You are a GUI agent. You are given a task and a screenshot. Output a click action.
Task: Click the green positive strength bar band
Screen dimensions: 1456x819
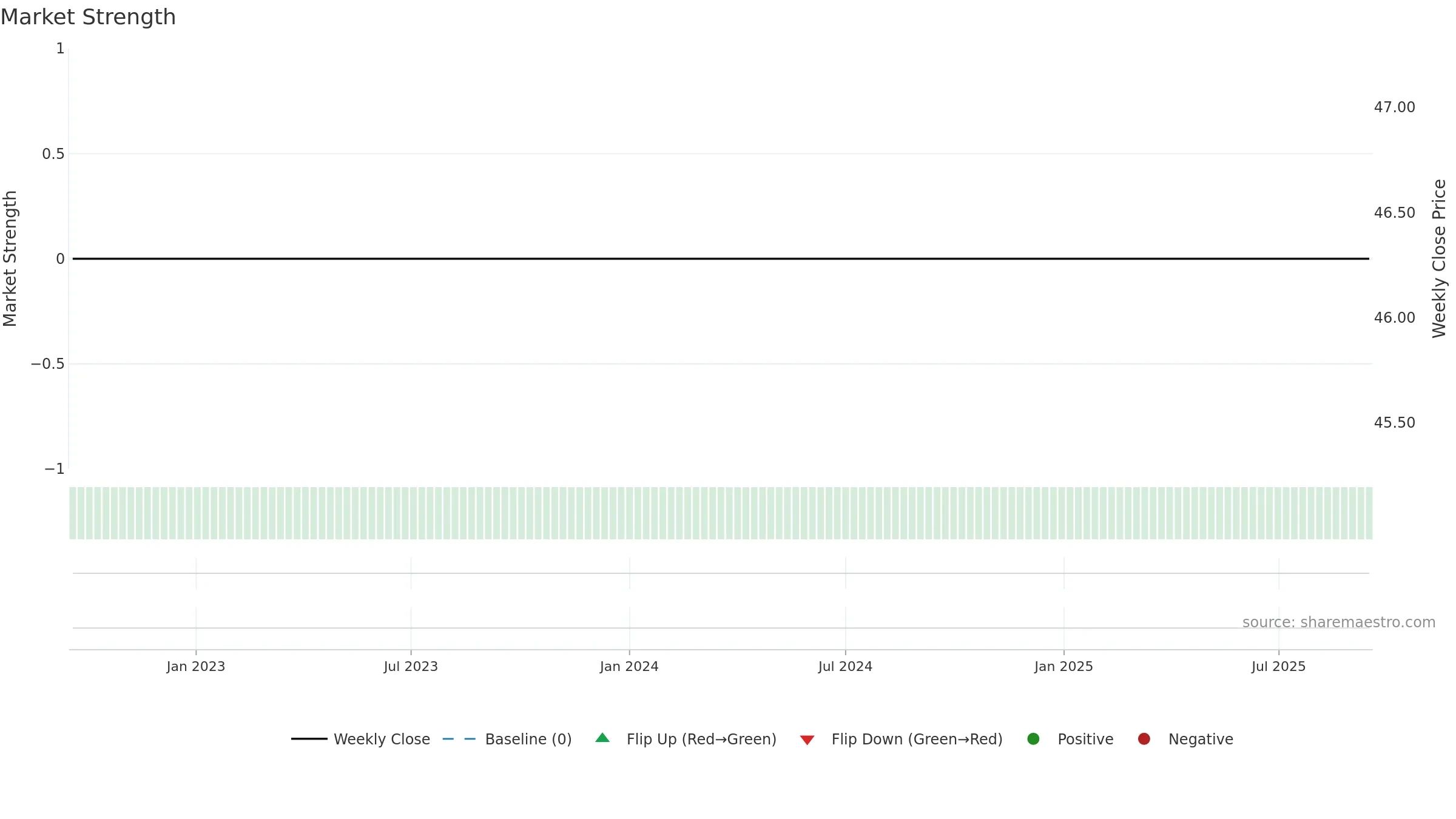tap(721, 513)
